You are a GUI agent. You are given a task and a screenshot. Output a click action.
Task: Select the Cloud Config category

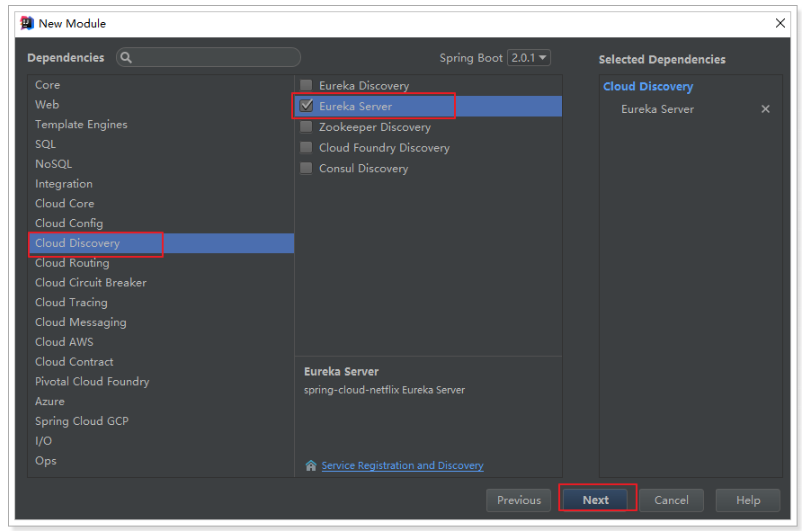161,223
